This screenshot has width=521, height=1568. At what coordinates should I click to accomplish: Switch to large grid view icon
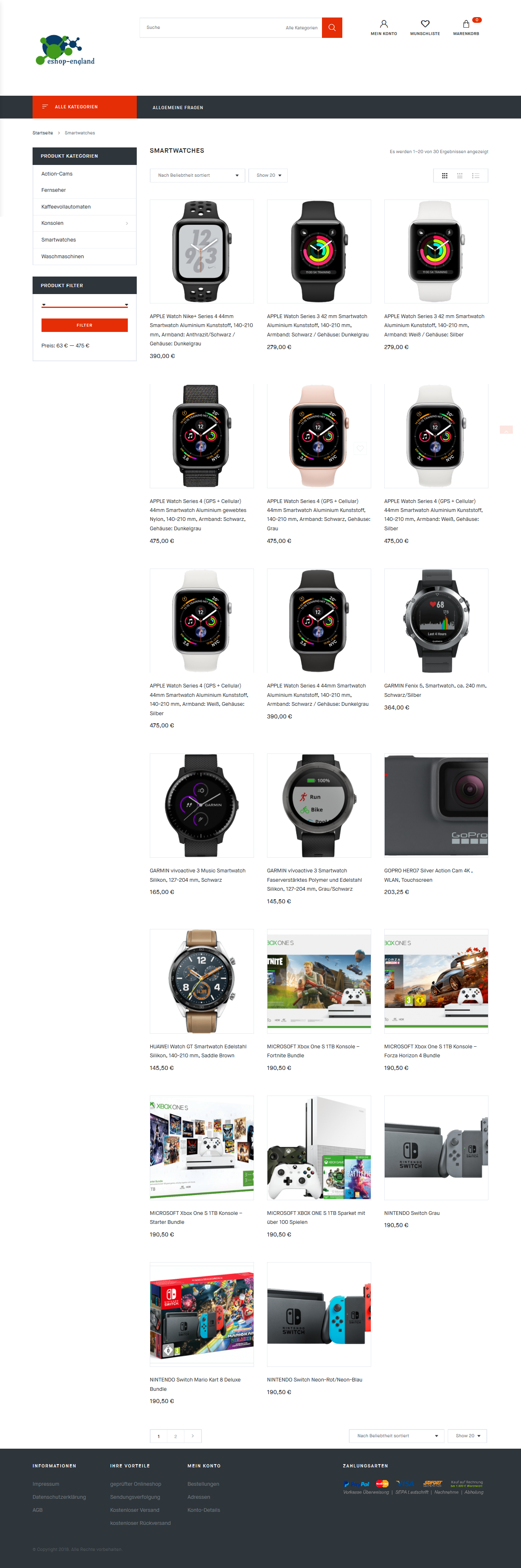pyautogui.click(x=444, y=175)
